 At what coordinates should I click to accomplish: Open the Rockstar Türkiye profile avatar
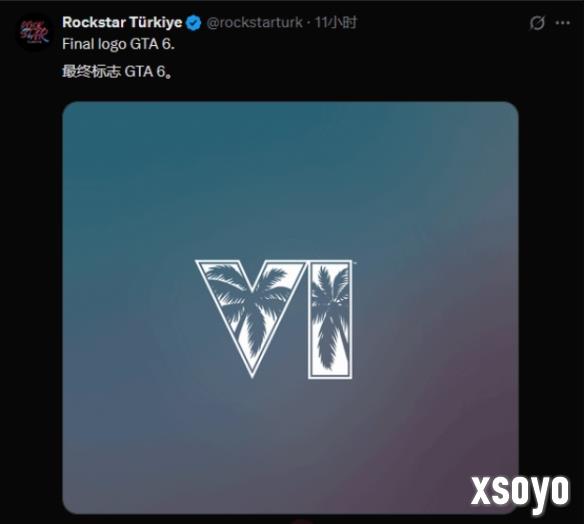click(x=35, y=32)
